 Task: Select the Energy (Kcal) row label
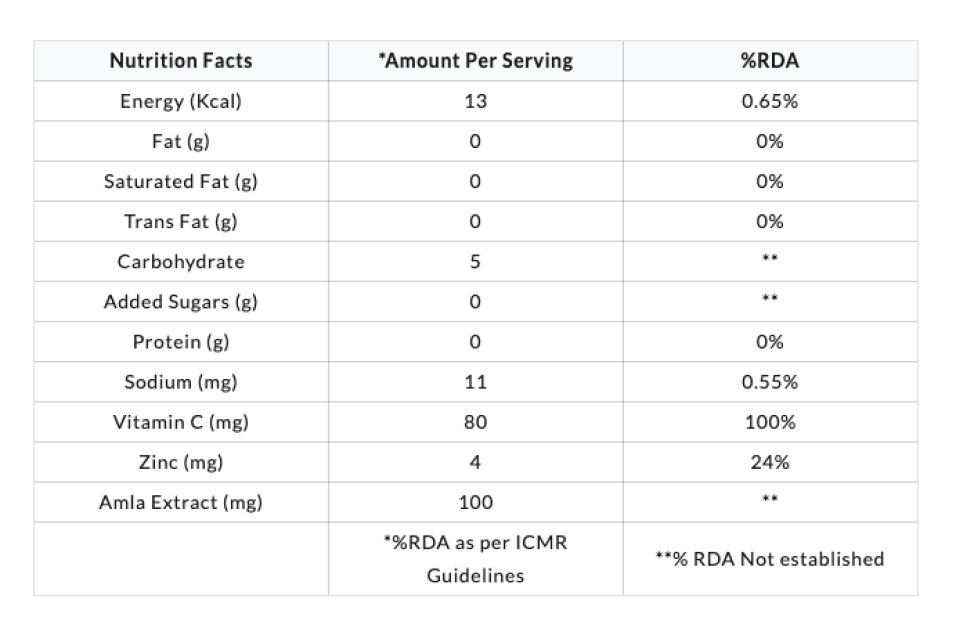pos(181,101)
